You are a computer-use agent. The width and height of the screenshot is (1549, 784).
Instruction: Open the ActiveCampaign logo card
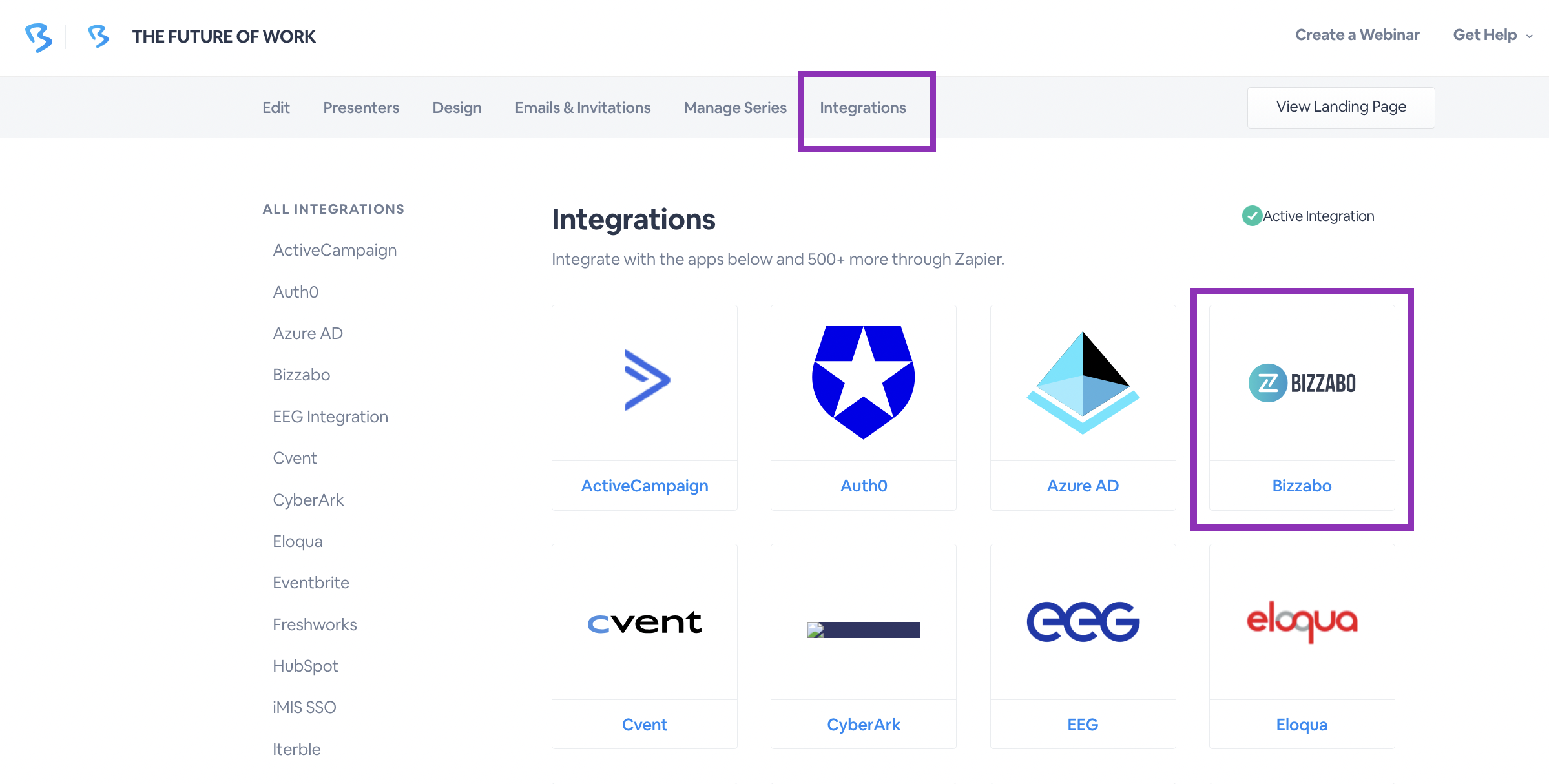(647, 380)
